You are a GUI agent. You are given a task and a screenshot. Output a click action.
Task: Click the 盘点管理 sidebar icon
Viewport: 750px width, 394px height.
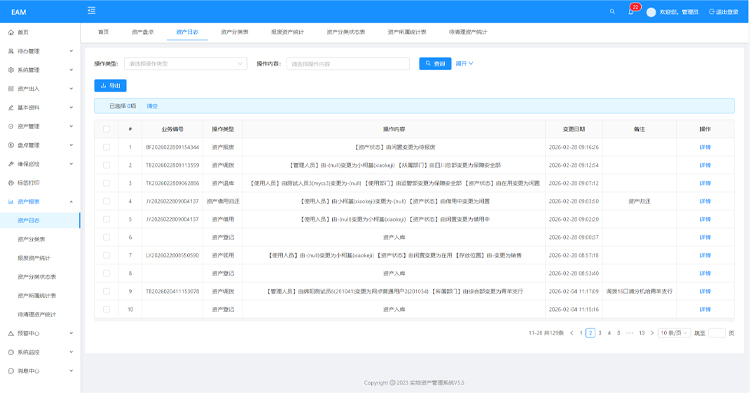(x=11, y=145)
